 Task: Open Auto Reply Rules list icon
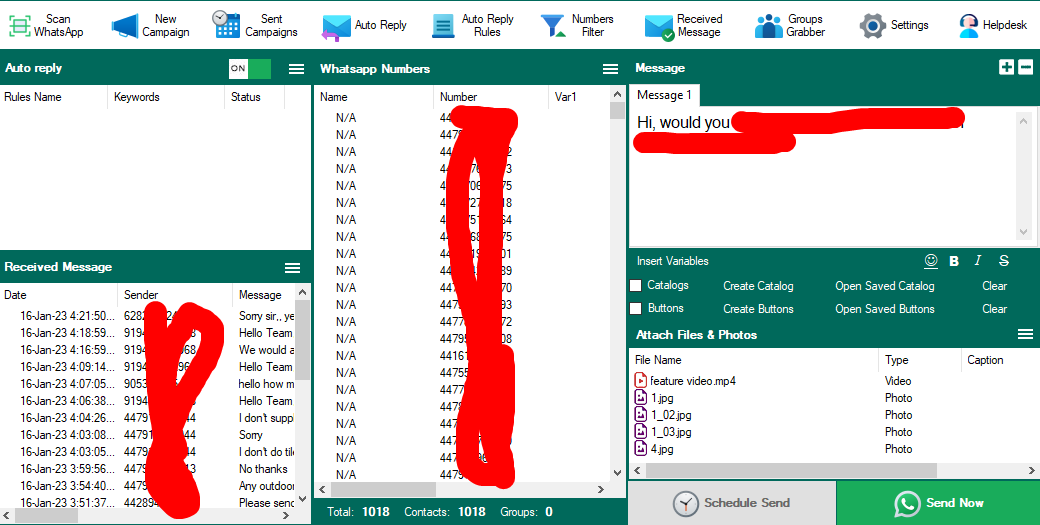(x=443, y=26)
